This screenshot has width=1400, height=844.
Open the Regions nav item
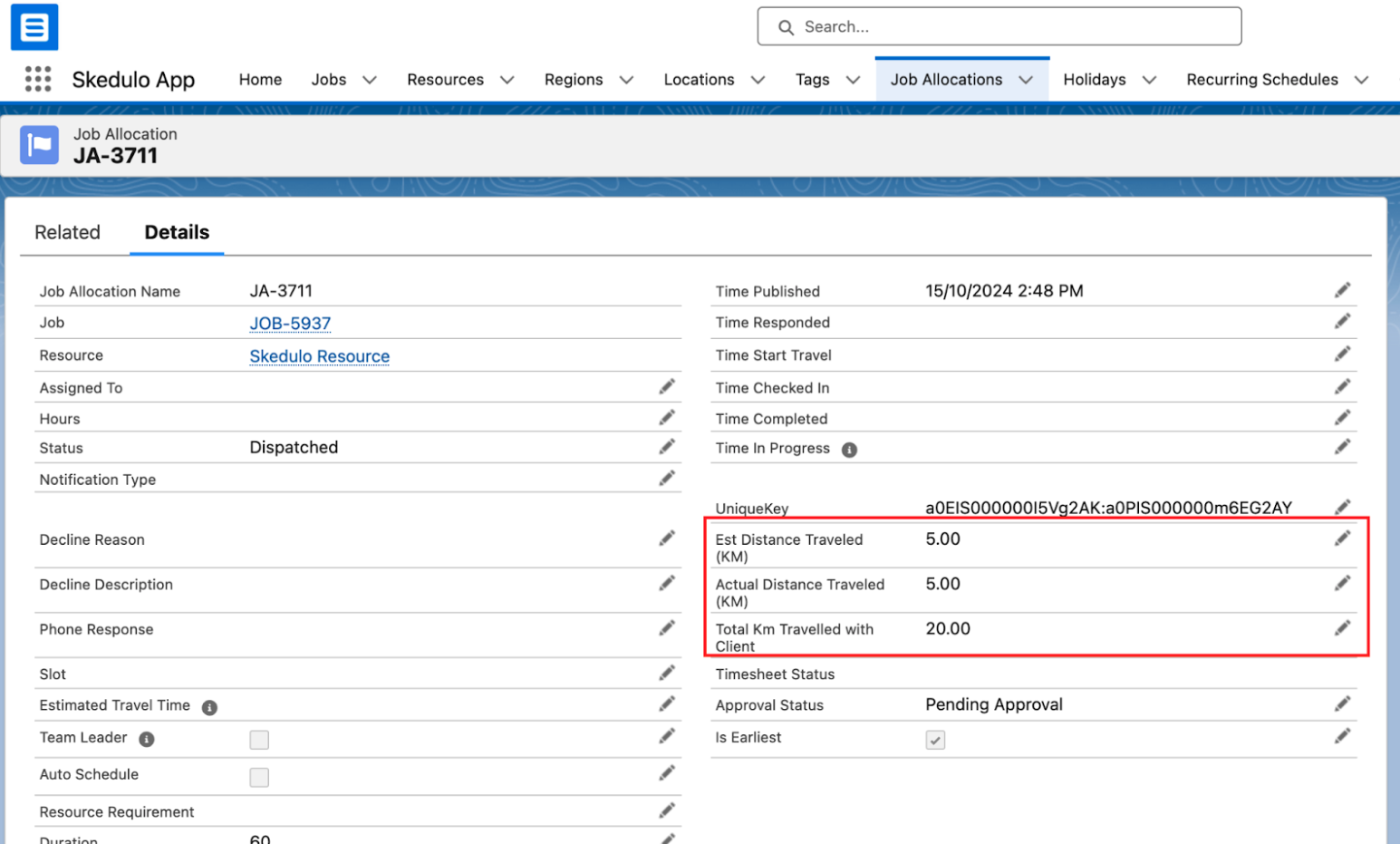pos(574,80)
